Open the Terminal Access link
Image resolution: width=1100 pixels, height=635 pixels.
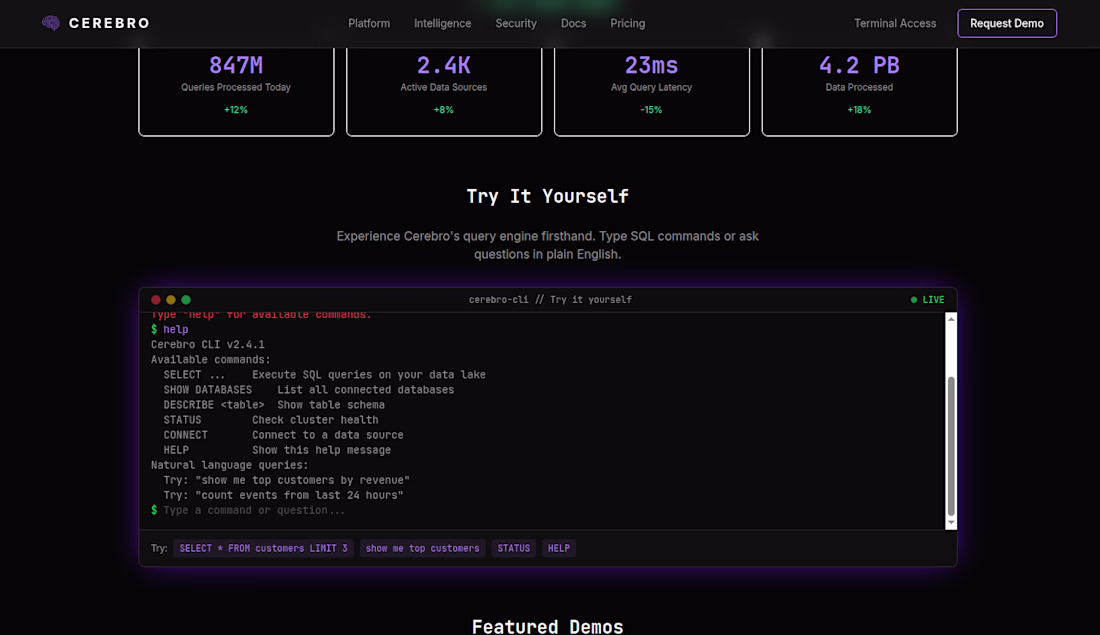point(895,23)
